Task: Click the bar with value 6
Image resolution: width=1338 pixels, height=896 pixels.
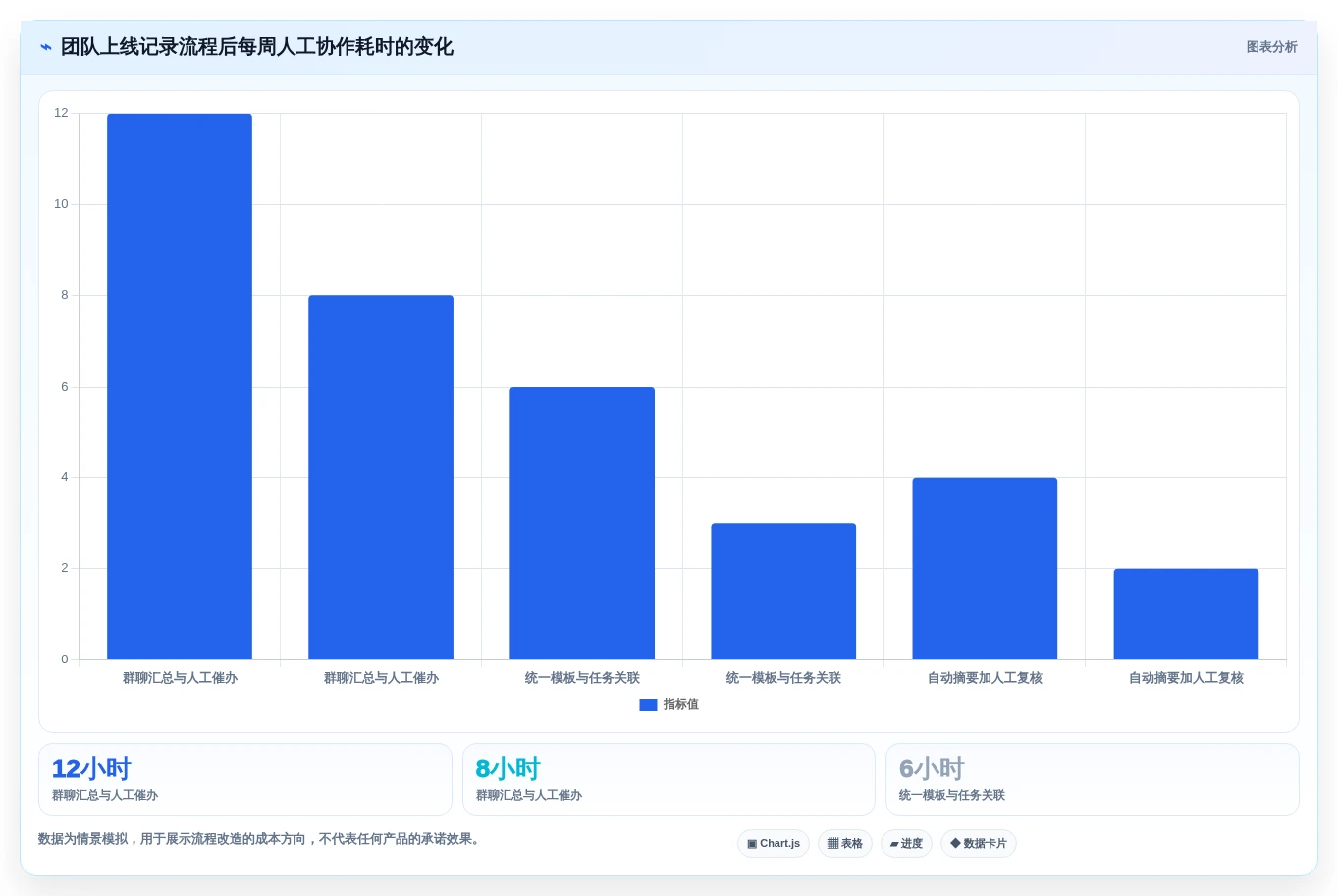Action: (582, 523)
